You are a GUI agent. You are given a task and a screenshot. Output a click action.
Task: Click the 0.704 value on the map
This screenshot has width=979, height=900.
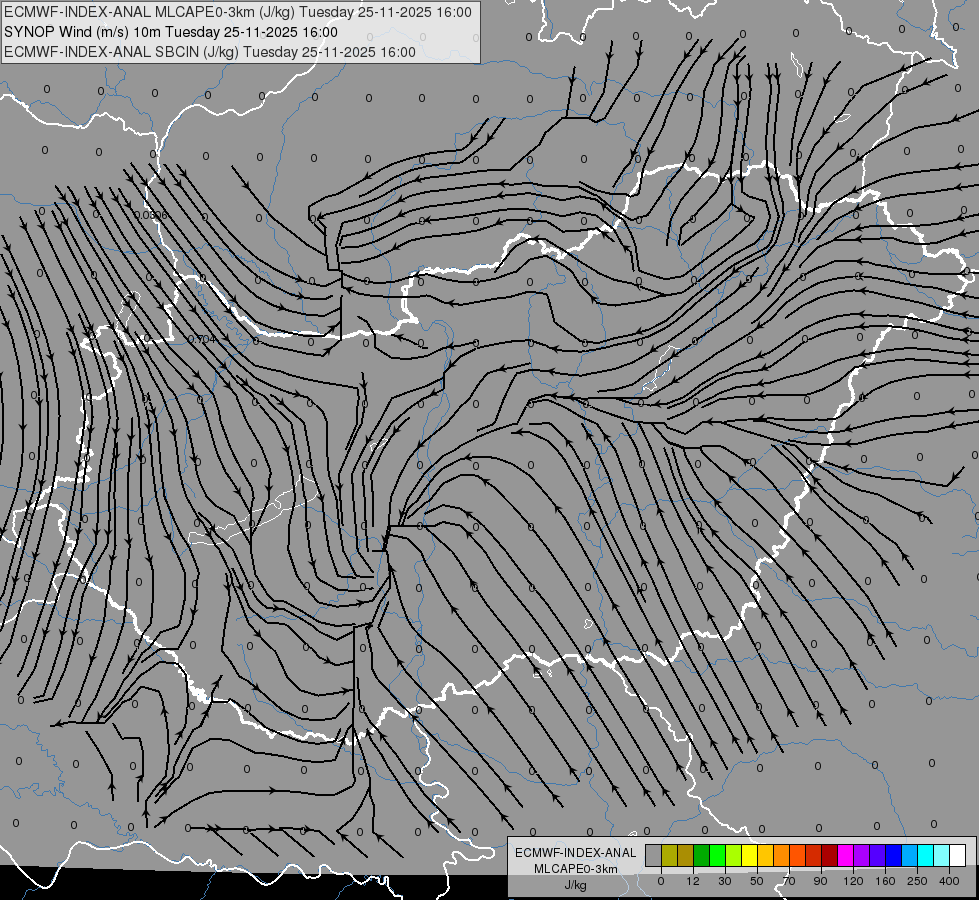[x=202, y=339]
